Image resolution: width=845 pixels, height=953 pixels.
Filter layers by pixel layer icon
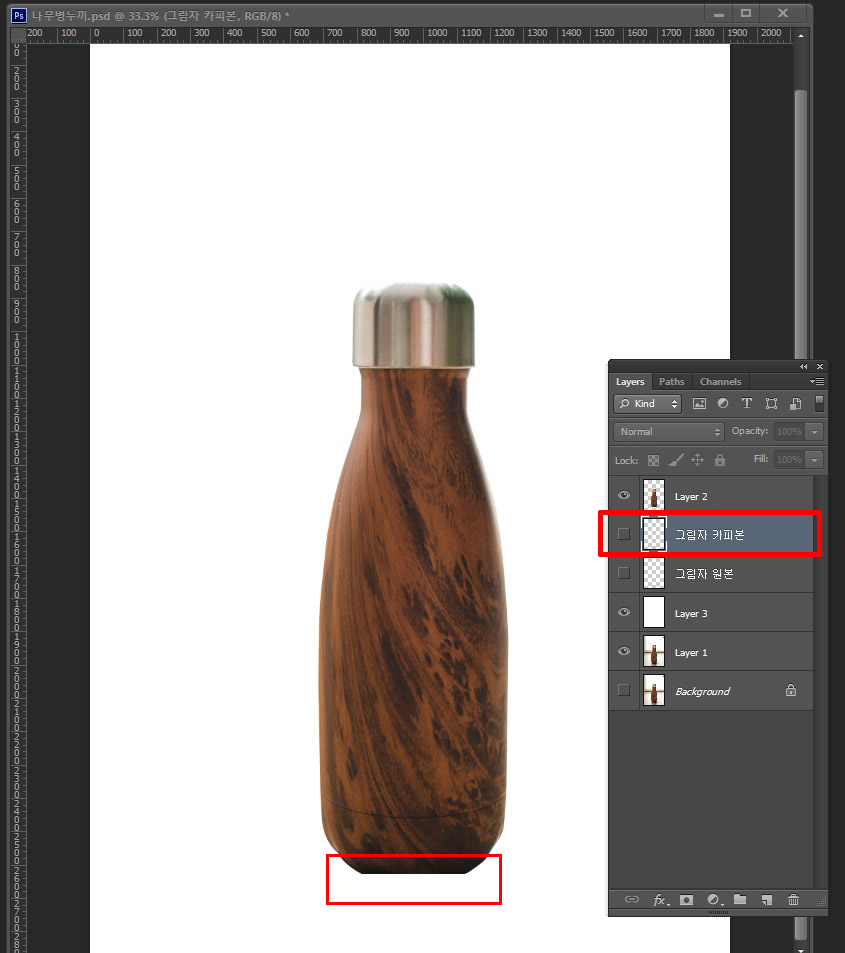pyautogui.click(x=700, y=404)
